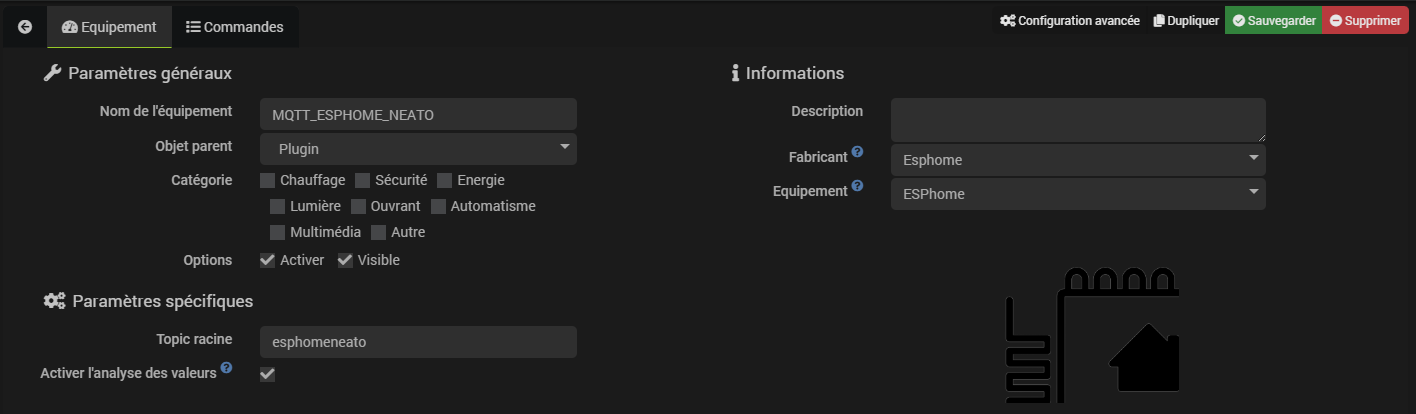This screenshot has height=414, width=1416.
Task: Open Configuration avancée settings
Action: tap(1070, 21)
